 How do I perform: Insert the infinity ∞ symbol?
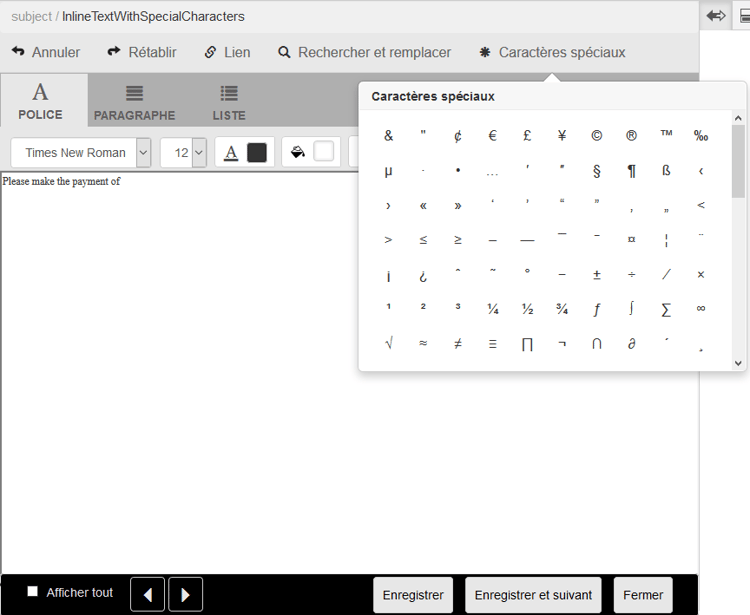[x=701, y=308]
